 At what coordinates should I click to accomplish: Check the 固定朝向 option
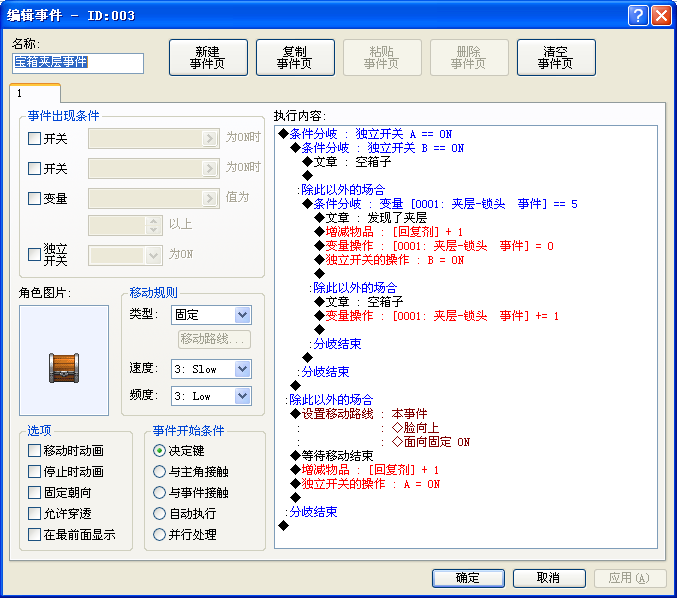[35, 493]
